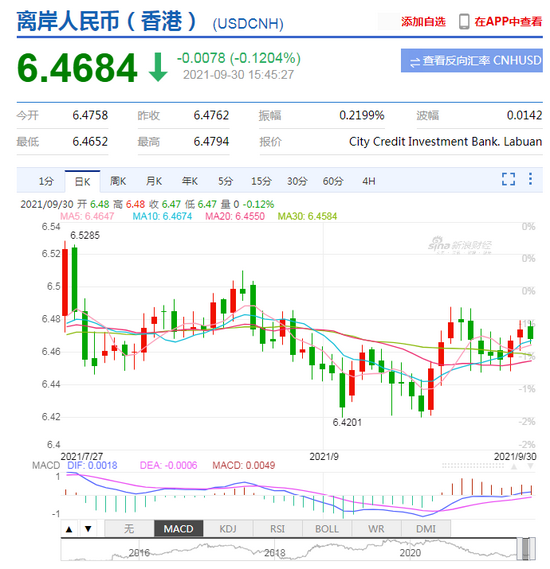
Task: Click the 2016 area of overview timeline
Action: tap(139, 553)
